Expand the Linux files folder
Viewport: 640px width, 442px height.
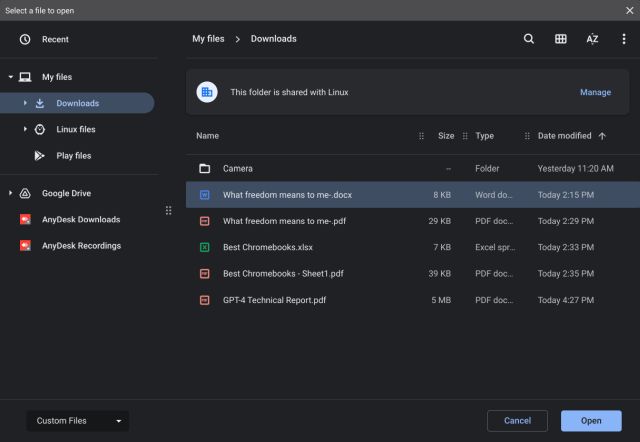click(x=25, y=129)
